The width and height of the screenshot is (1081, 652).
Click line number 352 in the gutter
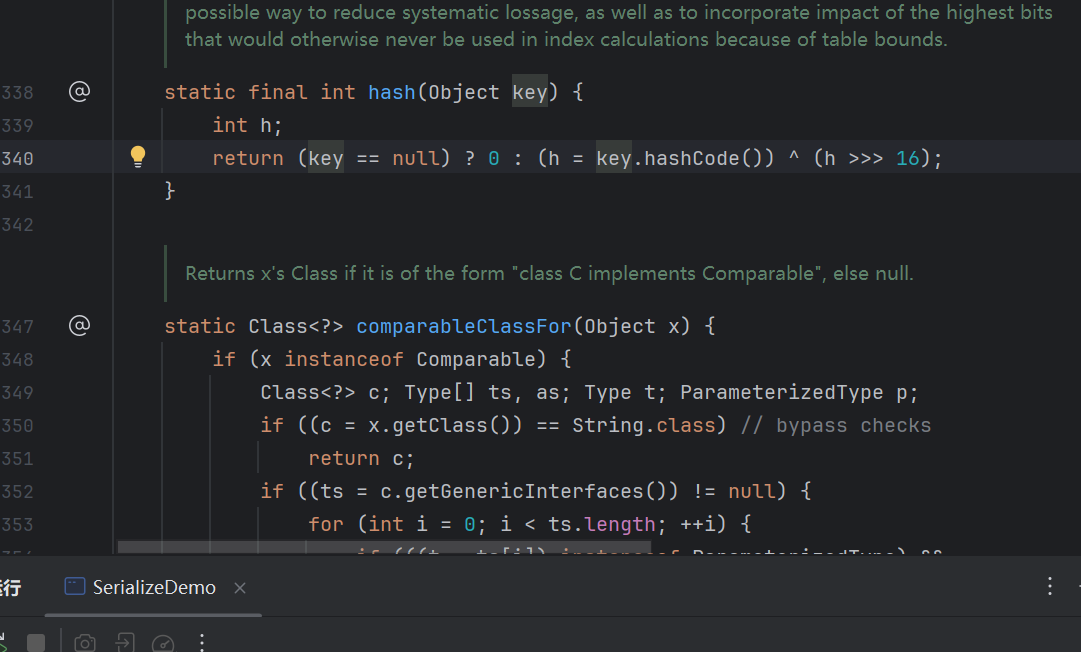(x=17, y=491)
